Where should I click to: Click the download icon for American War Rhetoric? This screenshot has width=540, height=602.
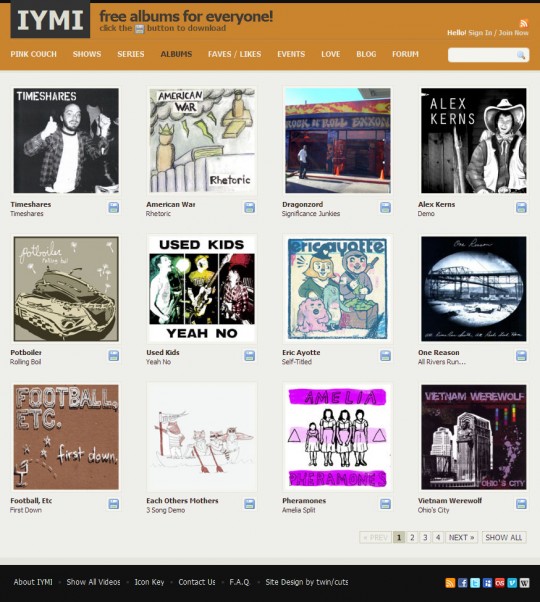coord(249,208)
